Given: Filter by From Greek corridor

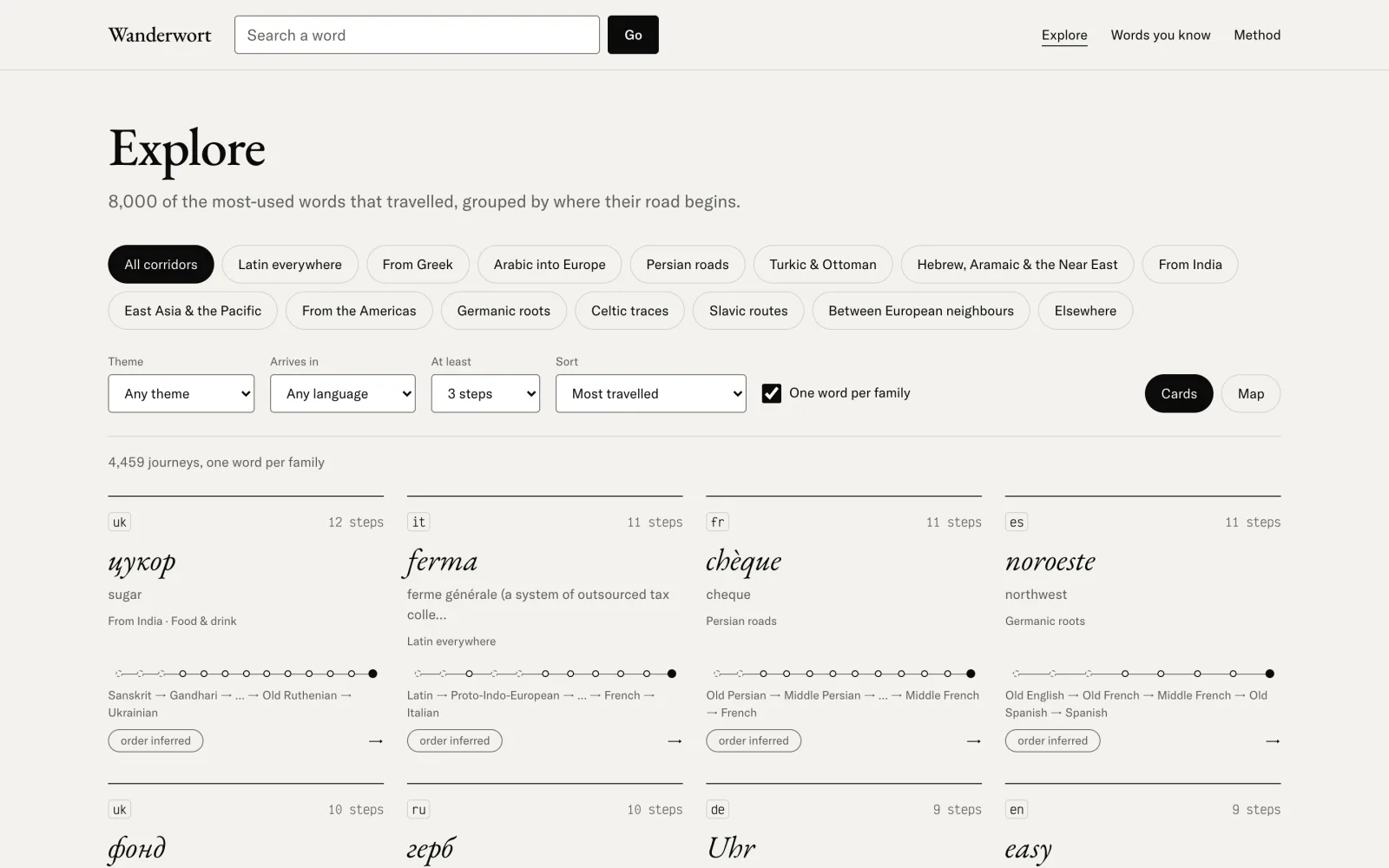Looking at the screenshot, I should pyautogui.click(x=418, y=264).
